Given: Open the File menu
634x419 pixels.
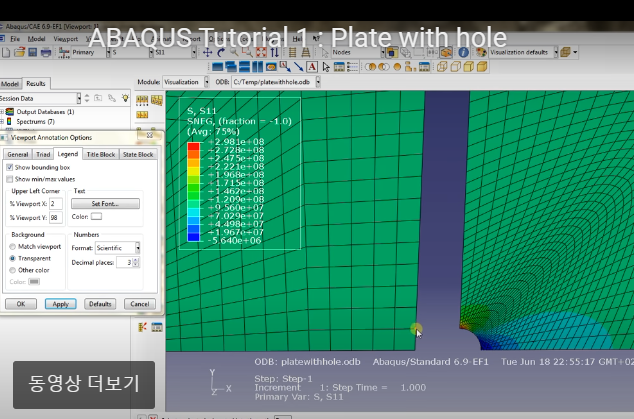Looking at the screenshot, I should (x=15, y=39).
